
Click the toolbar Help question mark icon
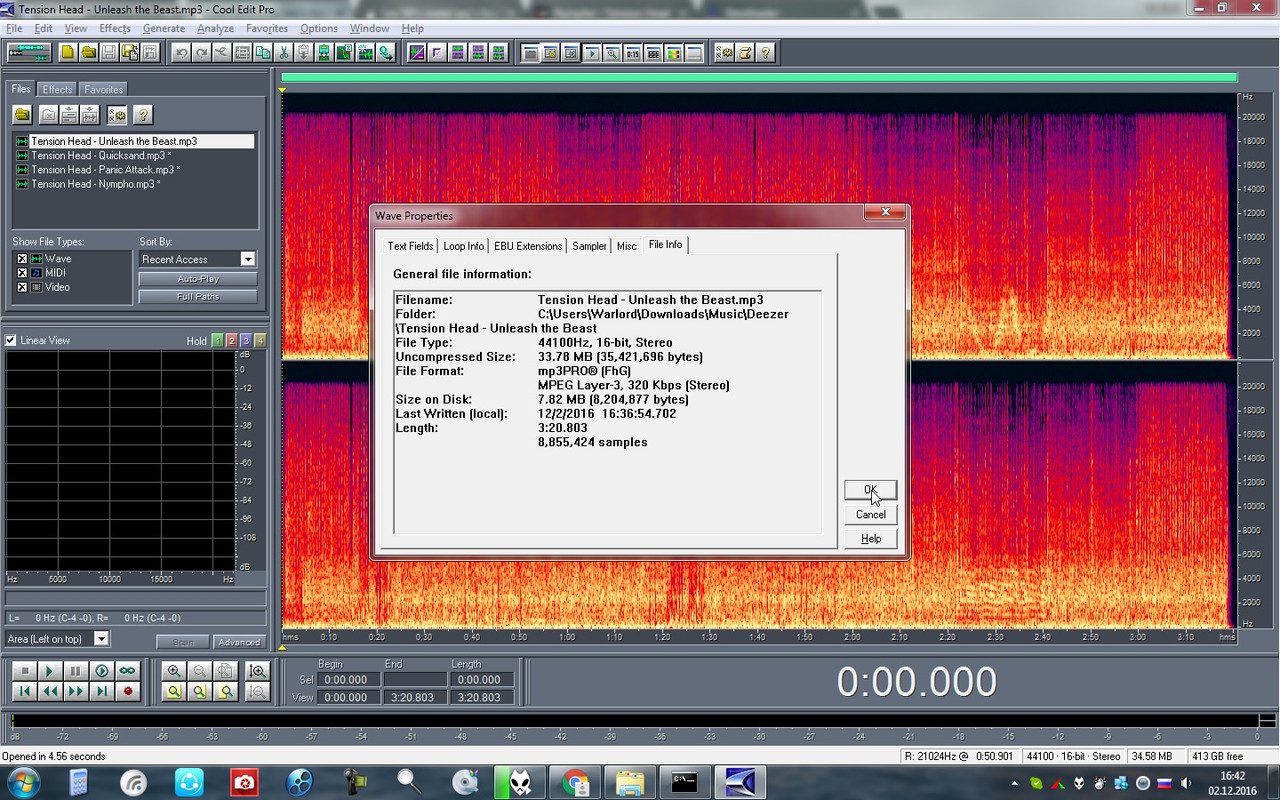click(766, 52)
